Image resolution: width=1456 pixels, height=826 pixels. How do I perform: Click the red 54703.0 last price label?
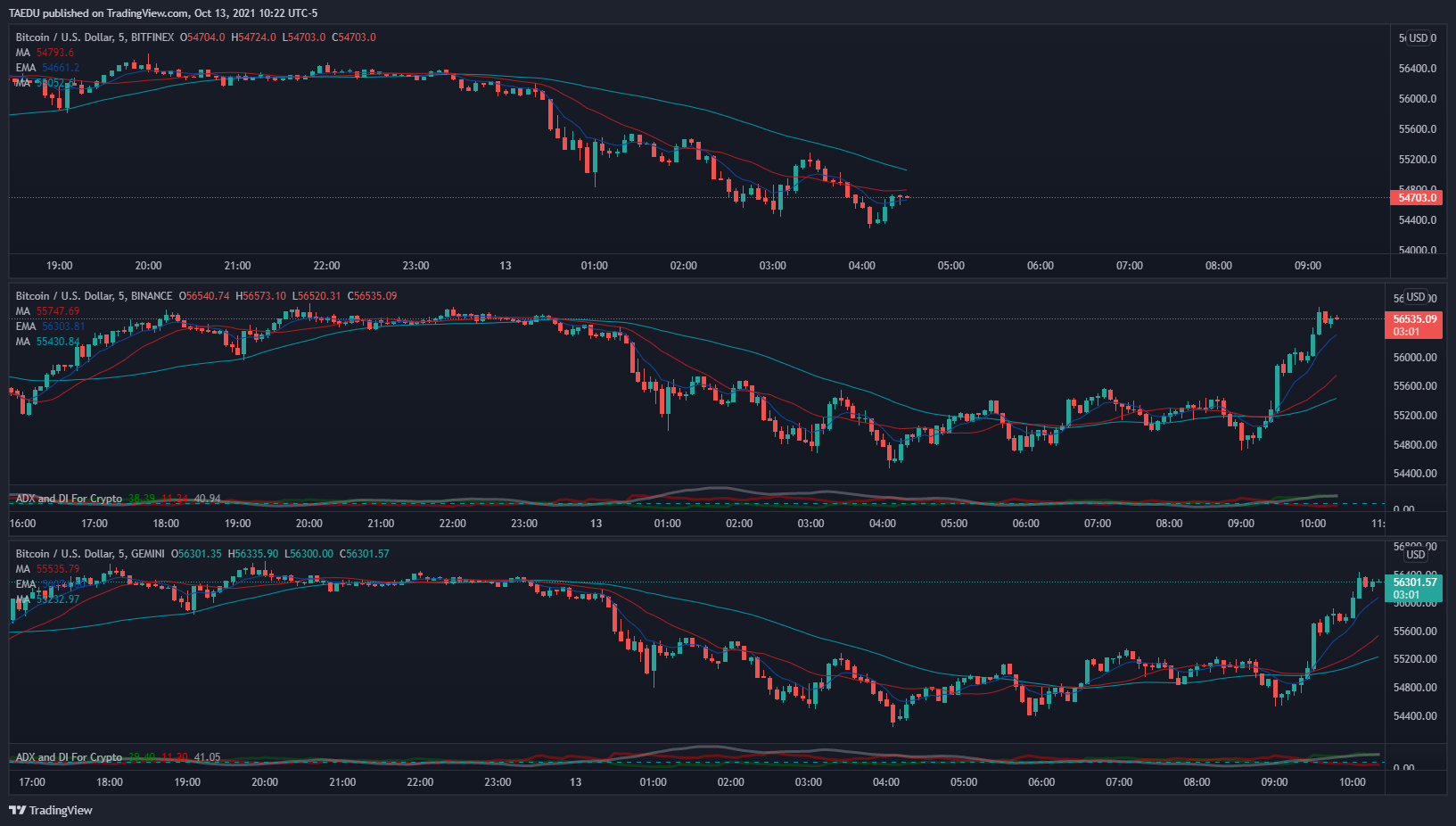tap(1416, 198)
